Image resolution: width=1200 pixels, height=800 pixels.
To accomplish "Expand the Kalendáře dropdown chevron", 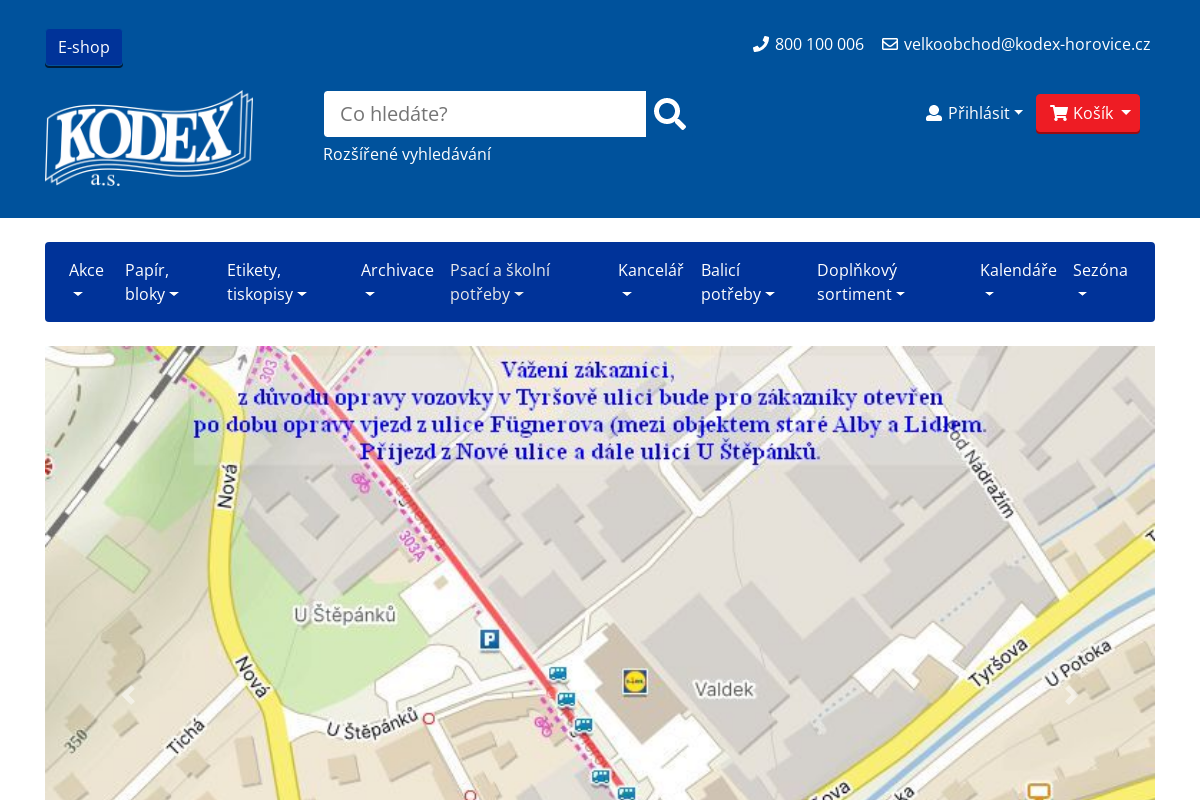I will click(x=988, y=294).
